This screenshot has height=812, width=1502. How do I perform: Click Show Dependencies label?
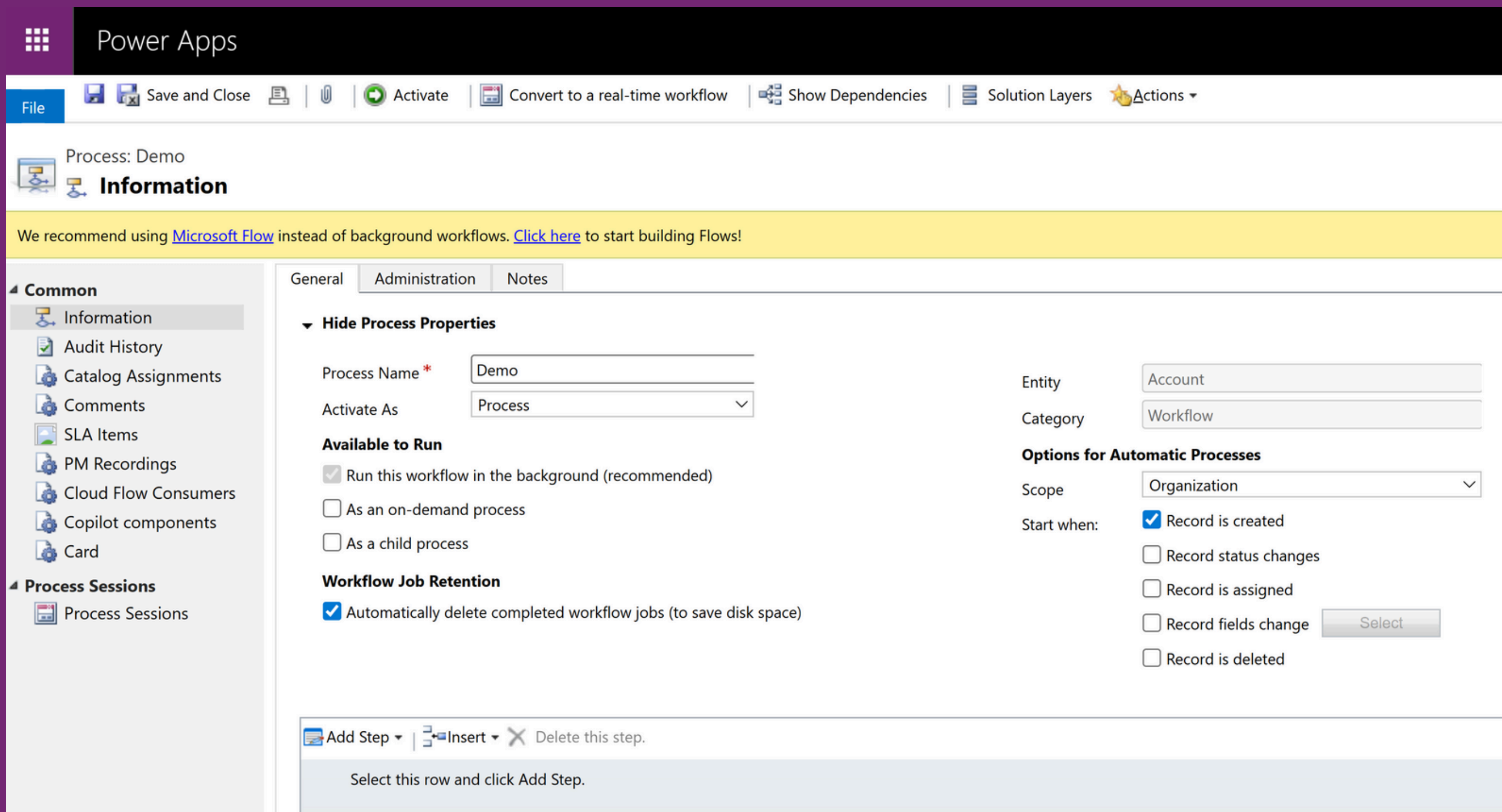pyautogui.click(x=857, y=95)
